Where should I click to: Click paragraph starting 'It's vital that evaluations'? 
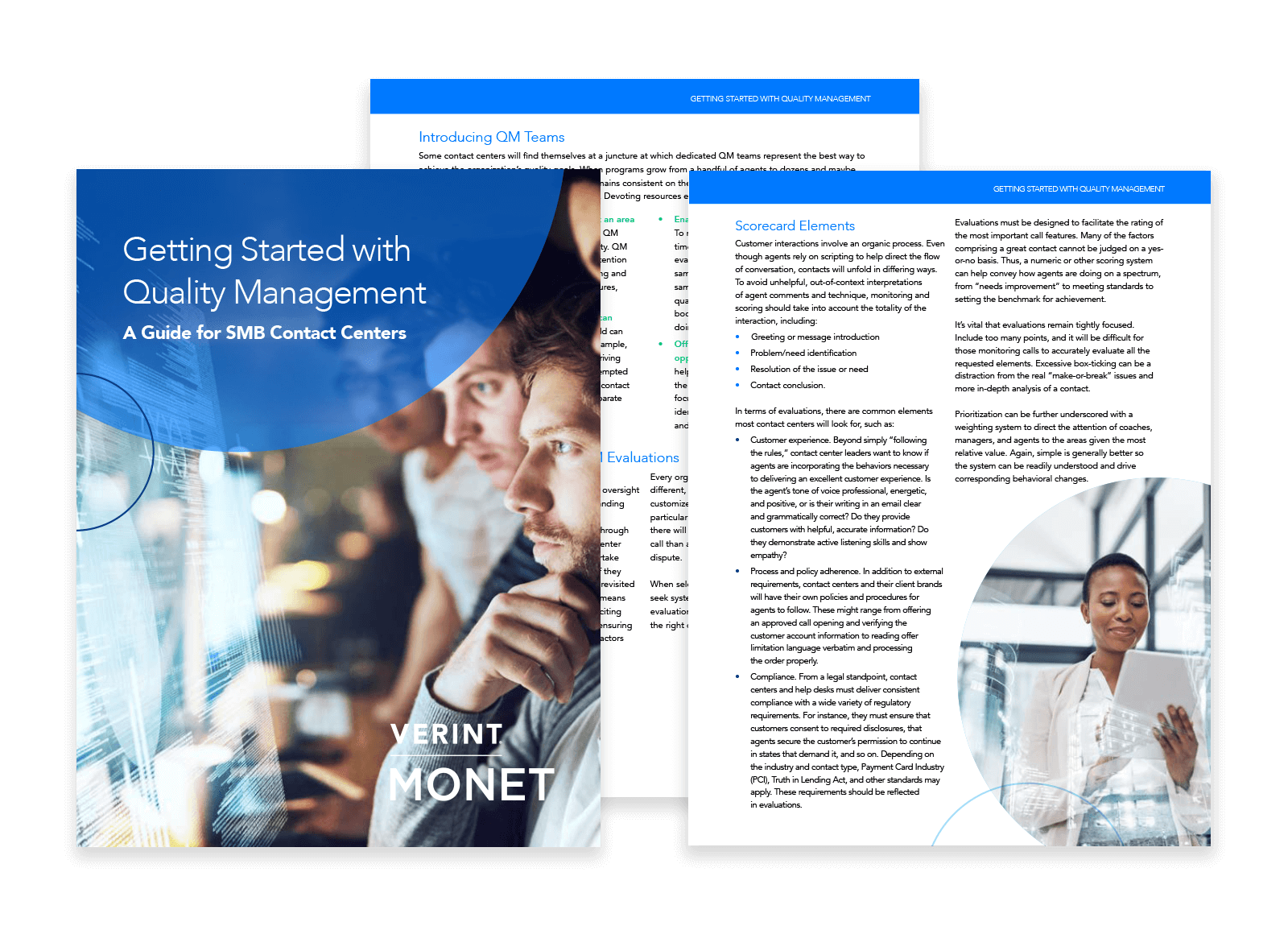pos(1054,357)
